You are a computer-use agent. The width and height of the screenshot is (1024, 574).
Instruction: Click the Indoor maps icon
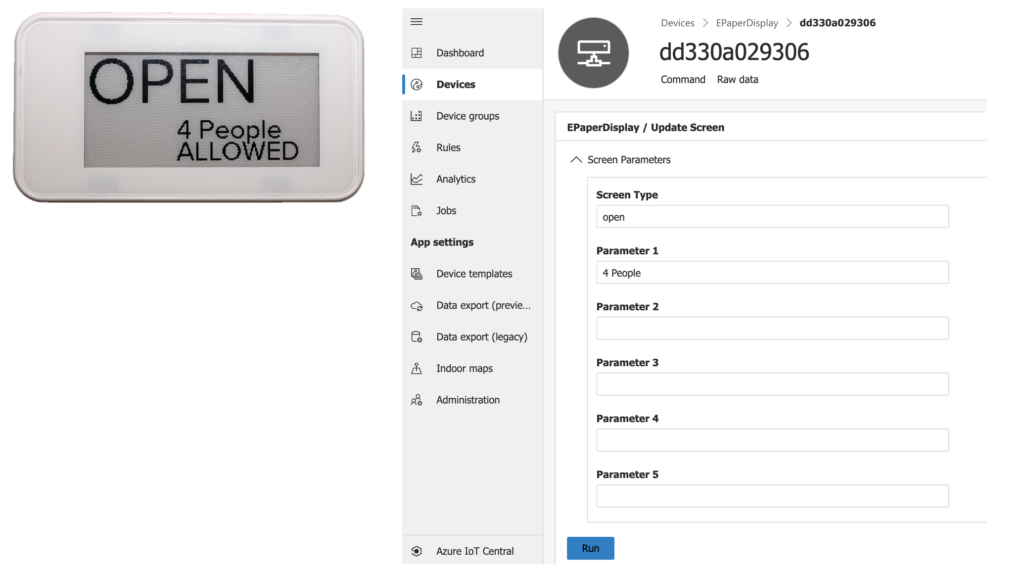click(416, 368)
